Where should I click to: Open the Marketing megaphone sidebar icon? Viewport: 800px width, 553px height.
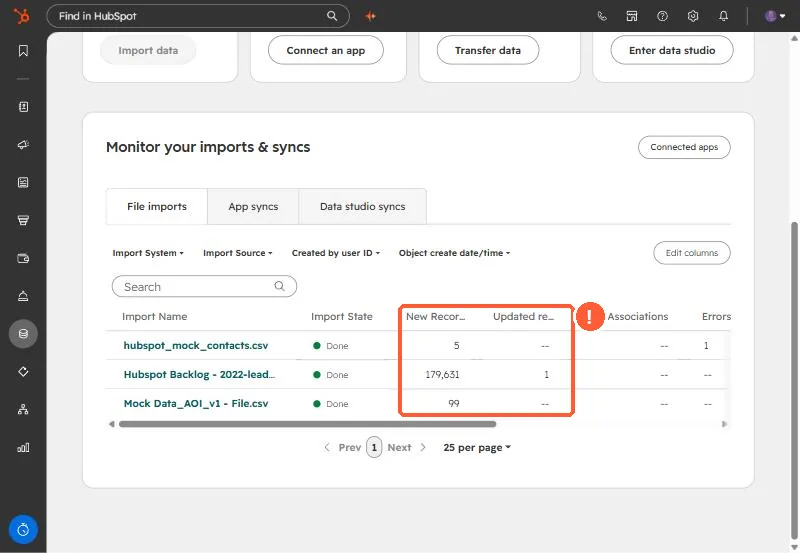(x=23, y=144)
